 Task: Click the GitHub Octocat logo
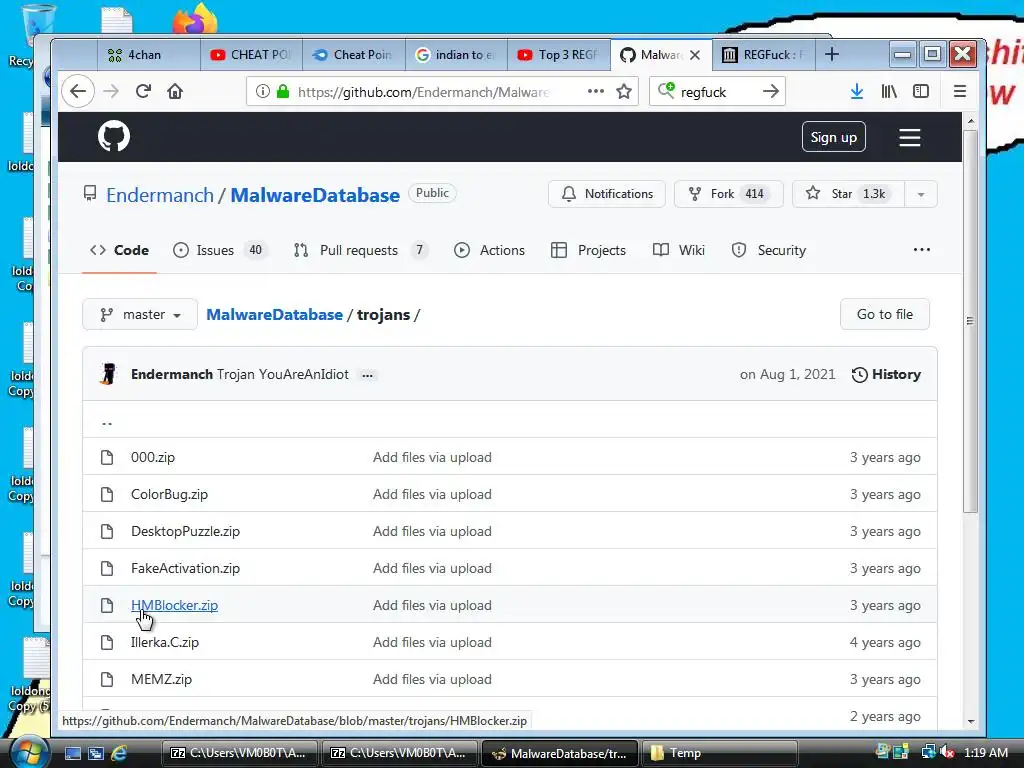click(x=114, y=136)
